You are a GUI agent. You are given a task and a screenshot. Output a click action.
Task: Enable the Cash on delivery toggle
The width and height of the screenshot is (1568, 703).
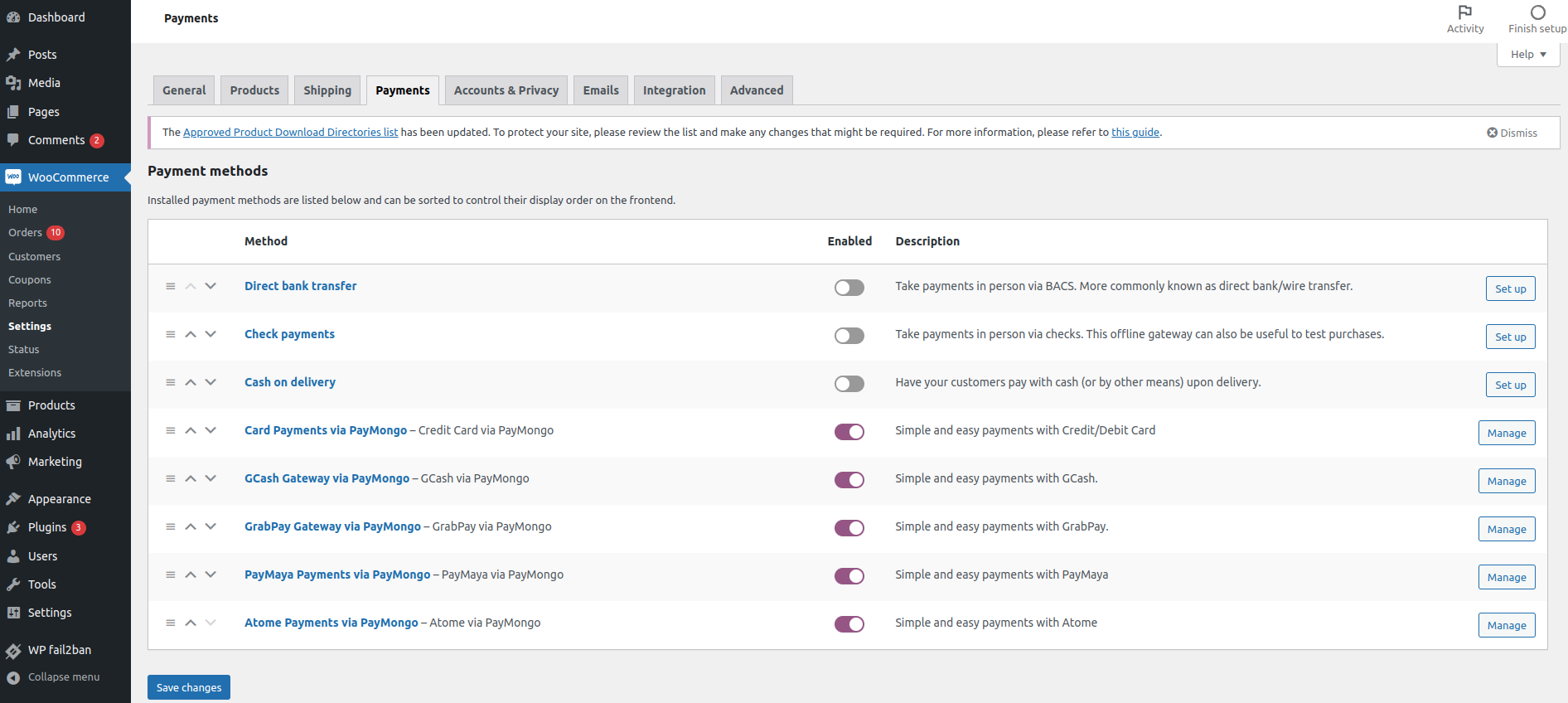[x=849, y=384]
